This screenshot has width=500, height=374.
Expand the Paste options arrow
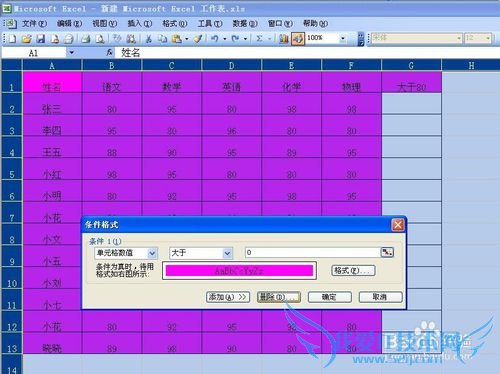pos(186,39)
